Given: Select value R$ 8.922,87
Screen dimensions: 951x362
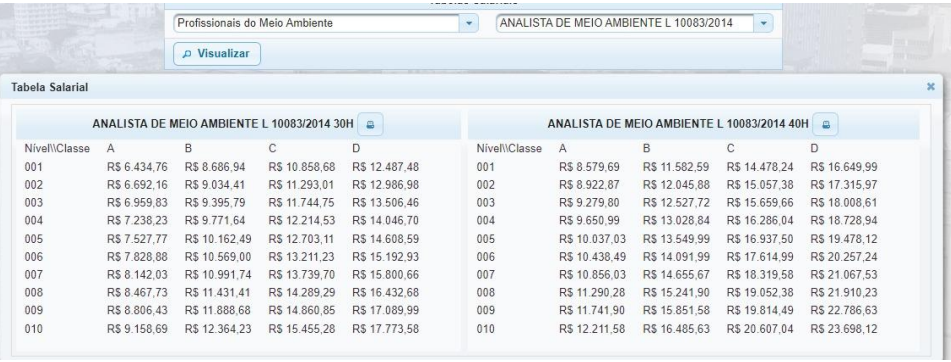Looking at the screenshot, I should point(590,184).
